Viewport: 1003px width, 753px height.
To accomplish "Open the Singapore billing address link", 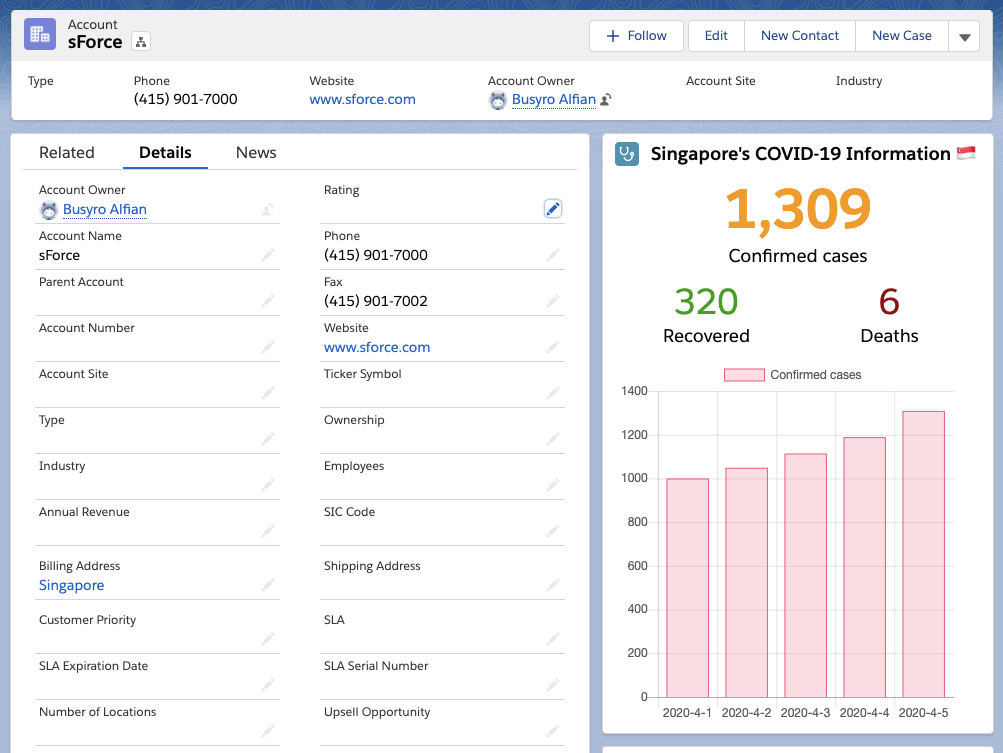I will [x=72, y=585].
